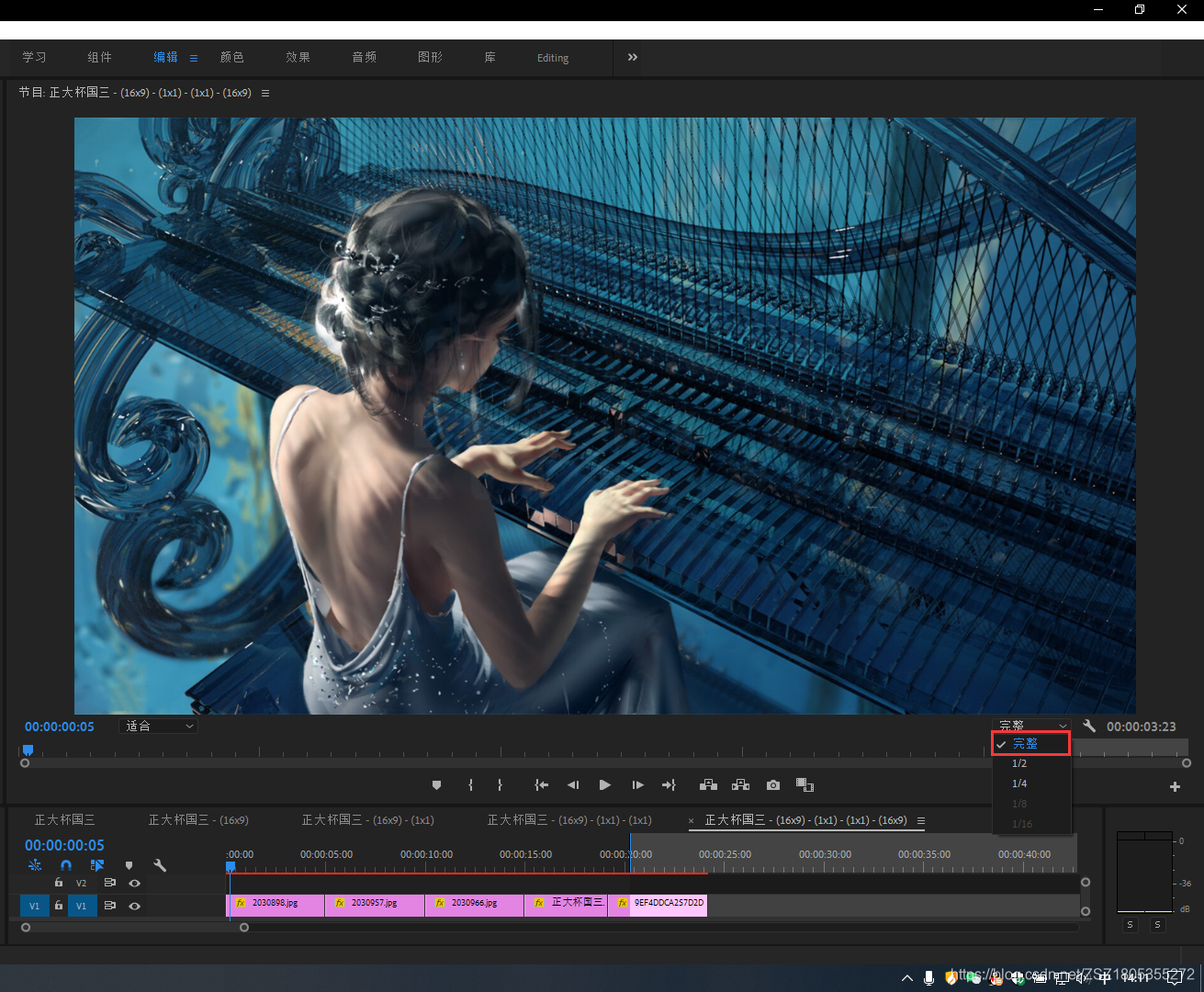Click the program monitor timecode 00:00:00:05

[x=60, y=727]
